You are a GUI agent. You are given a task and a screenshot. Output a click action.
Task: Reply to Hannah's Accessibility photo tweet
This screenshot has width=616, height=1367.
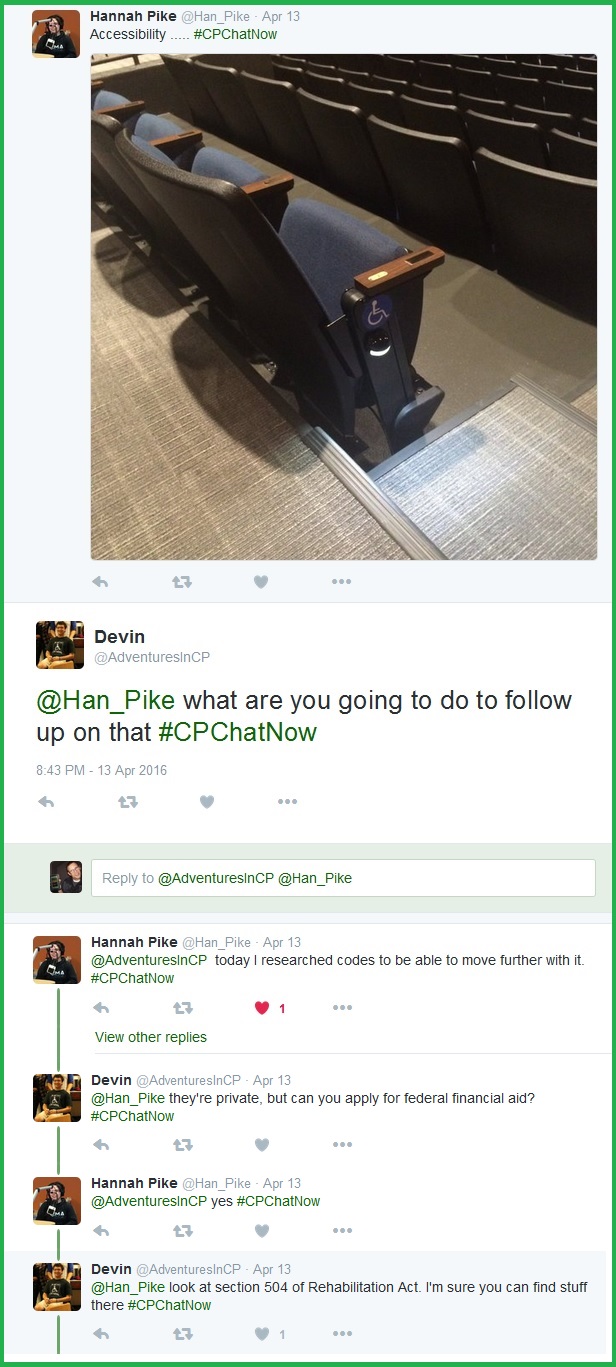[x=100, y=582]
